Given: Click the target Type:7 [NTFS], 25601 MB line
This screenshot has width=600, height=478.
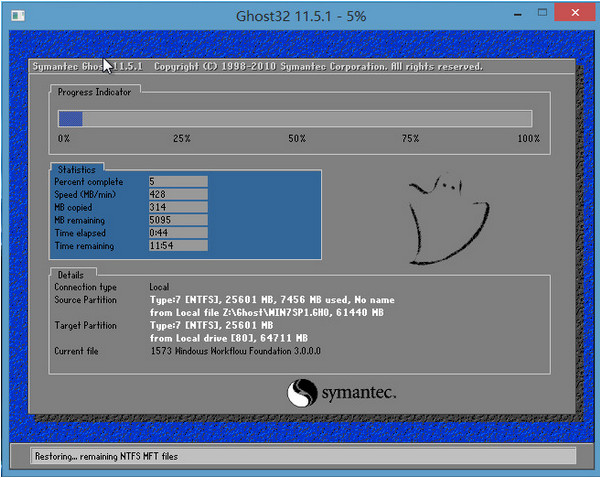Looking at the screenshot, I should 211,326.
